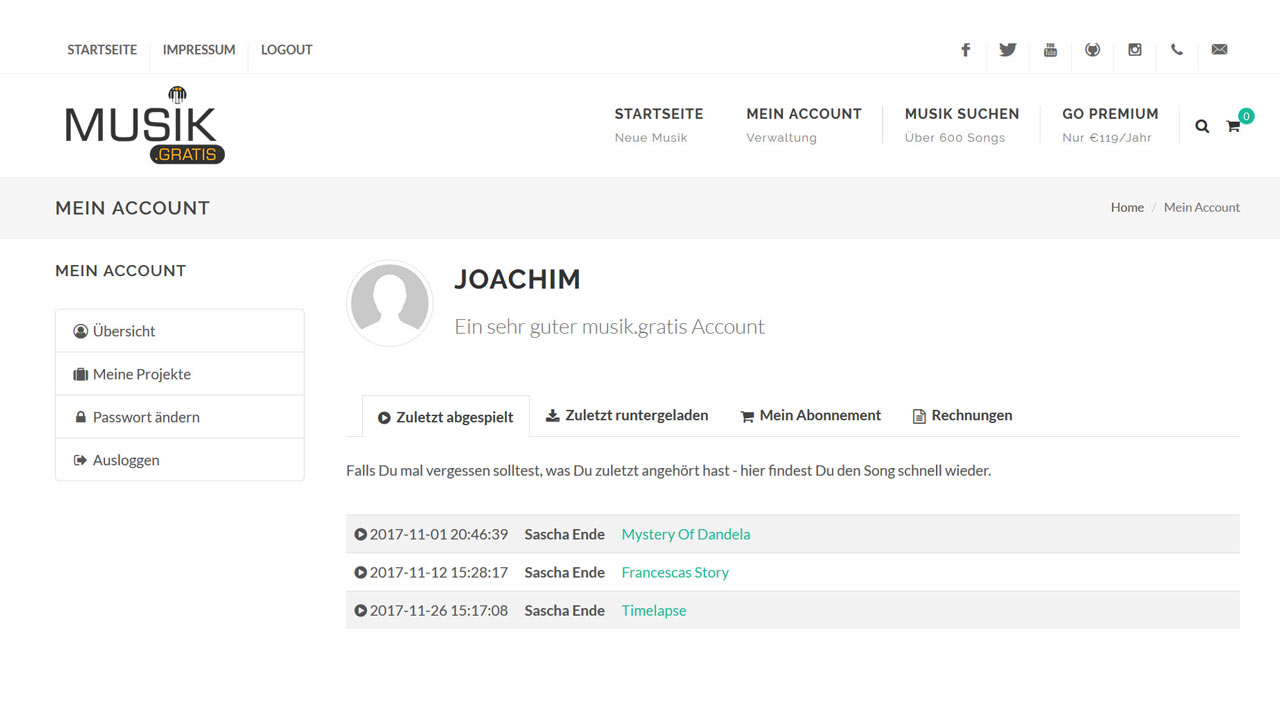Open the YouTube channel icon
The width and height of the screenshot is (1280, 720).
point(1050,50)
